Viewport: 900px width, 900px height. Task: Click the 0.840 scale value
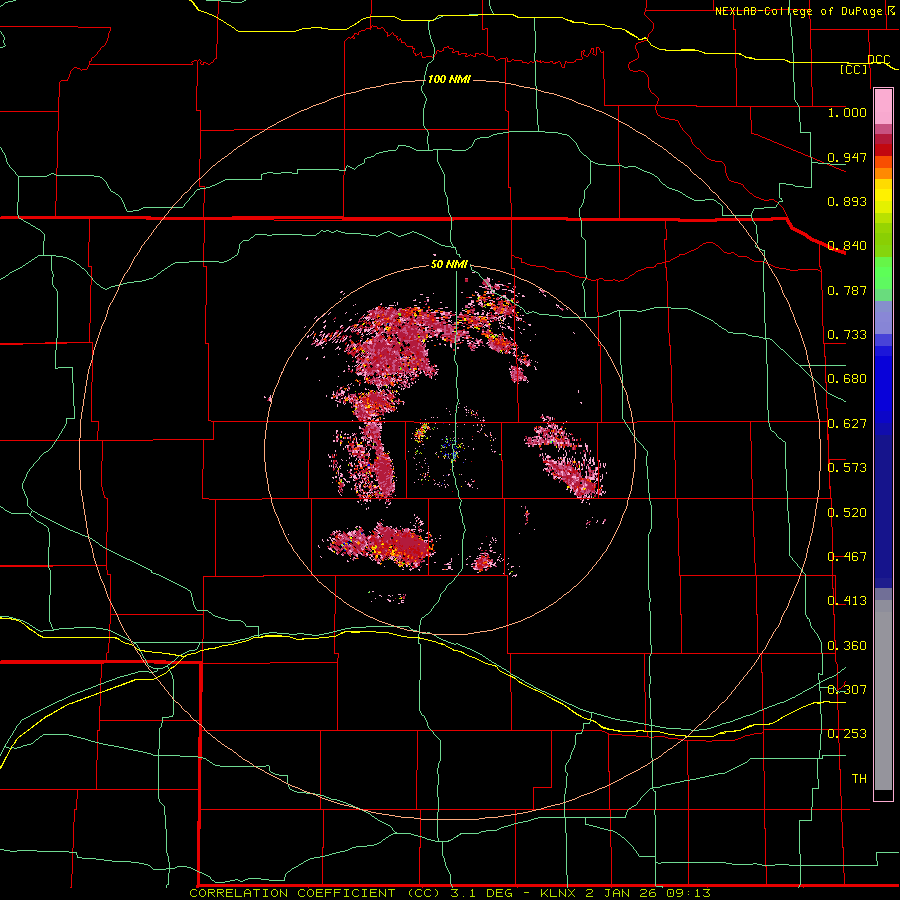(x=847, y=246)
